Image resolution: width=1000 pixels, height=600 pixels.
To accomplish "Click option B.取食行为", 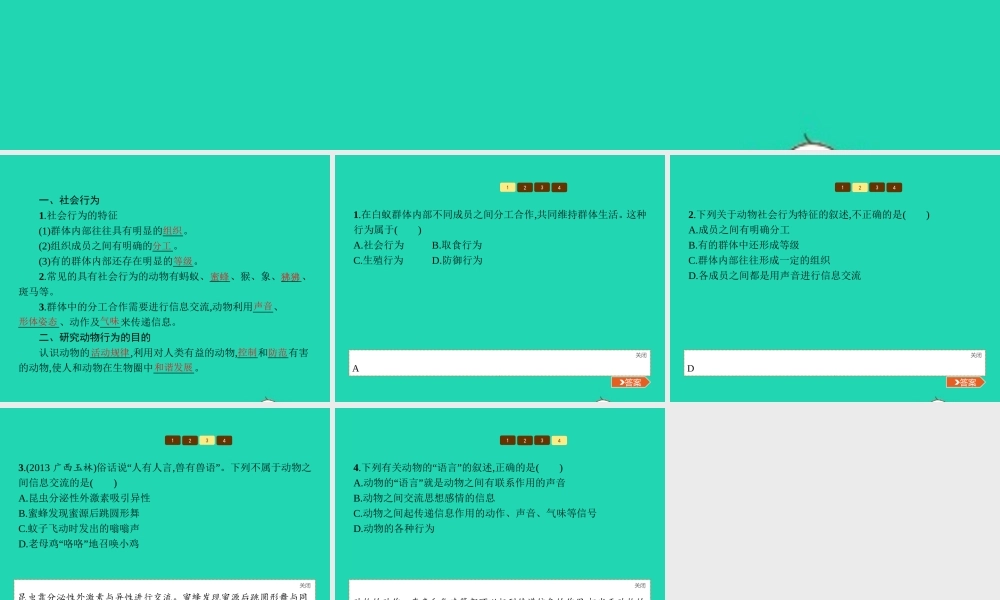I will point(457,245).
